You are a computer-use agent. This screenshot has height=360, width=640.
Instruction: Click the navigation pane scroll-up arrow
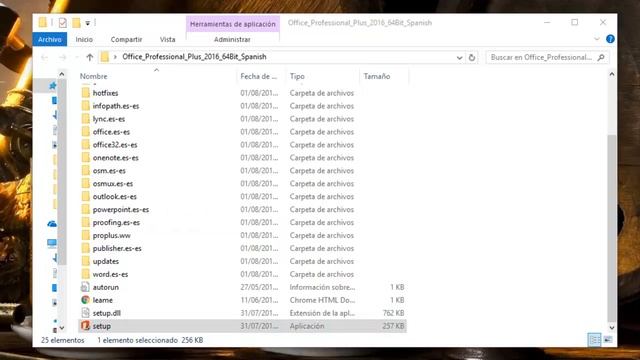(x=62, y=74)
